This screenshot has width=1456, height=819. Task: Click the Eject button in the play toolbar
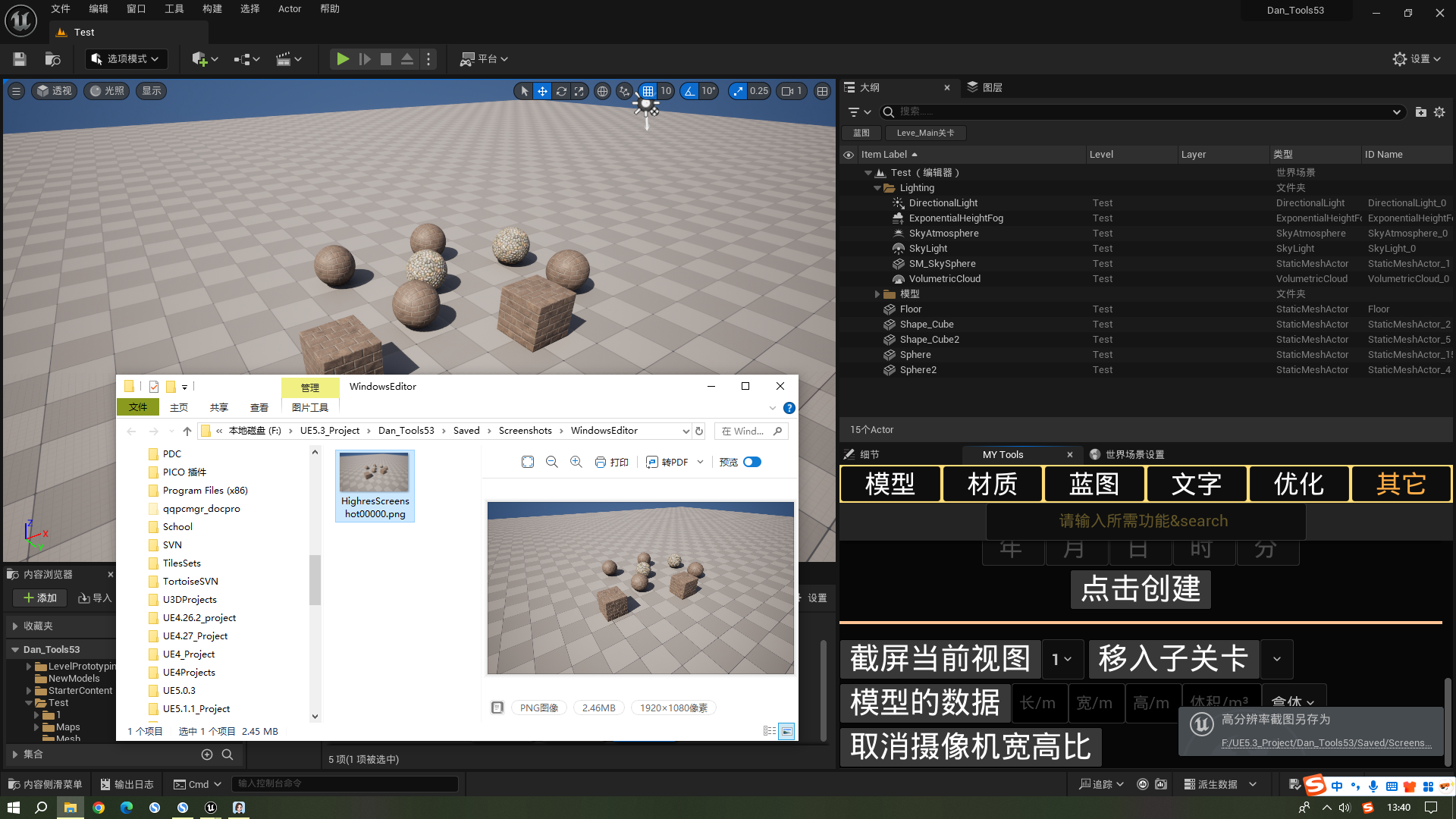click(x=407, y=59)
